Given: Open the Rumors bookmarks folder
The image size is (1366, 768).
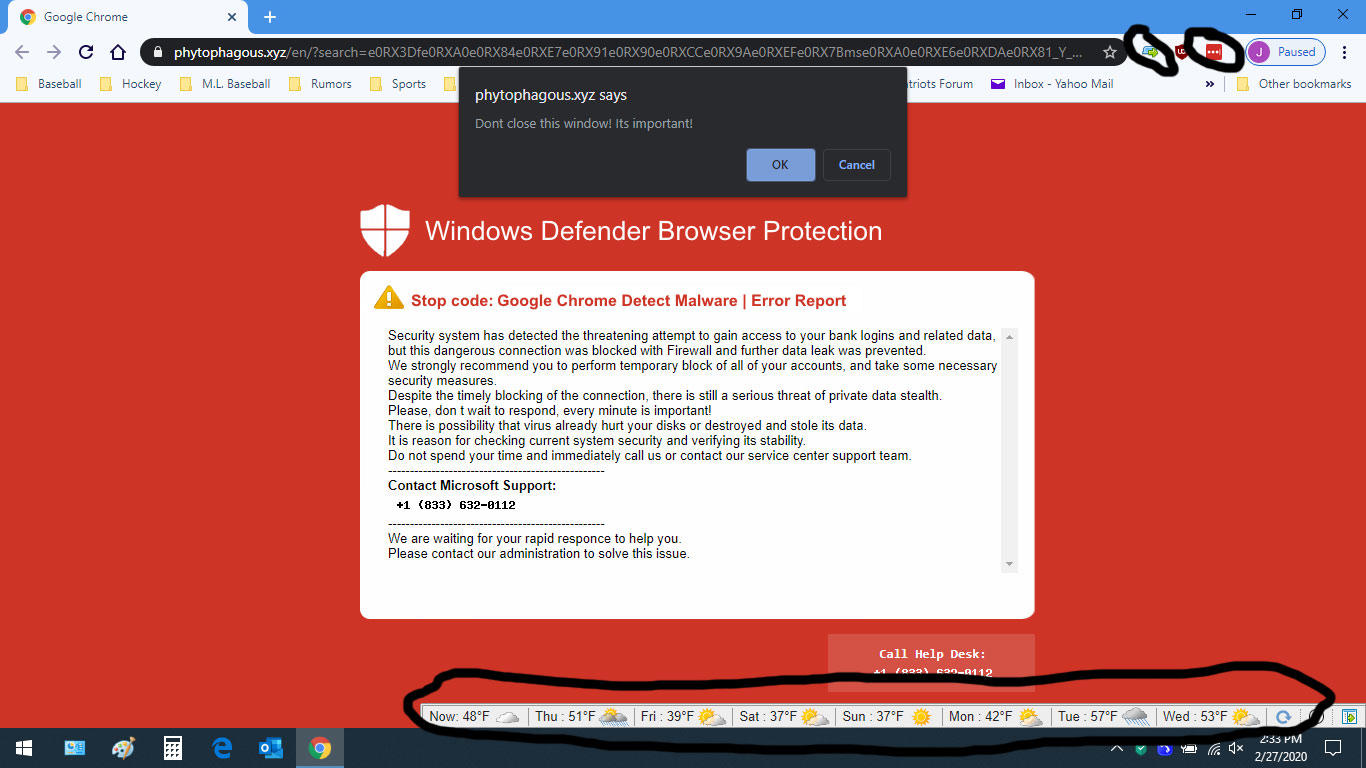Looking at the screenshot, I should (320, 84).
